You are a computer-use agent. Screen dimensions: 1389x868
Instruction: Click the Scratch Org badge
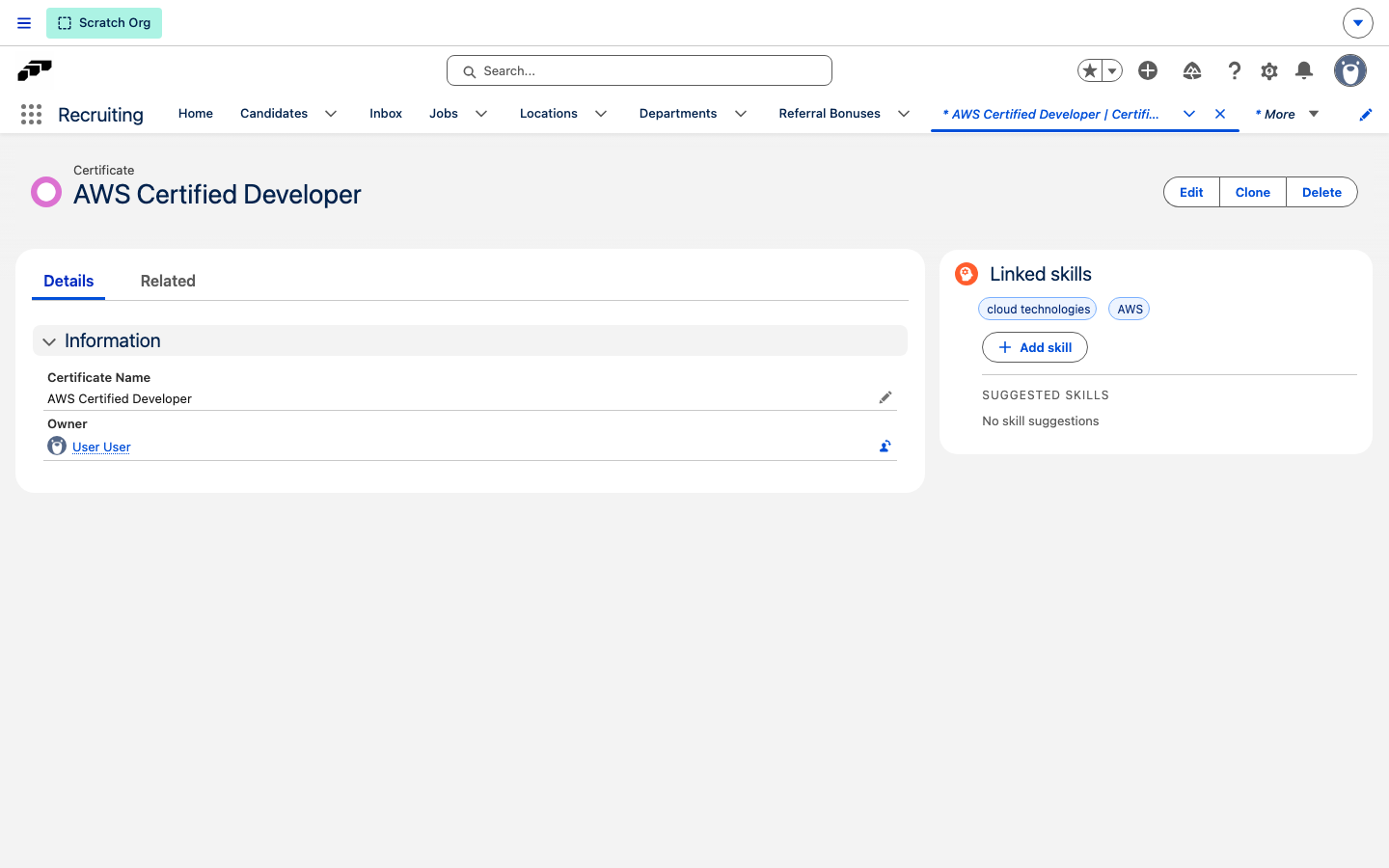pos(104,23)
